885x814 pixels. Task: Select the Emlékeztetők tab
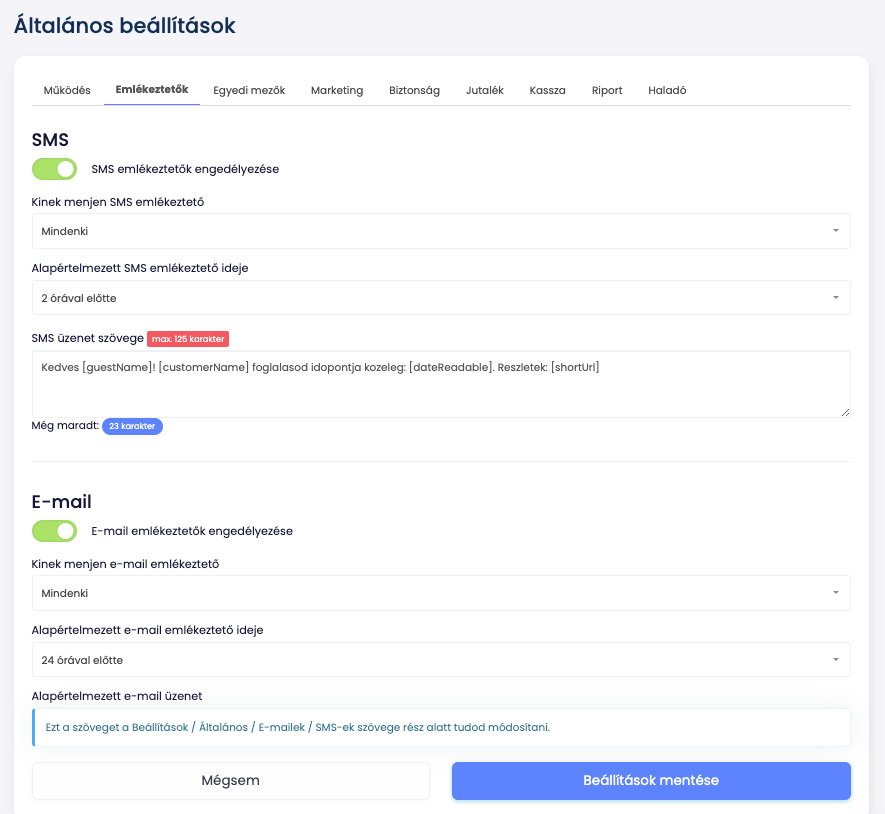pyautogui.click(x=152, y=90)
